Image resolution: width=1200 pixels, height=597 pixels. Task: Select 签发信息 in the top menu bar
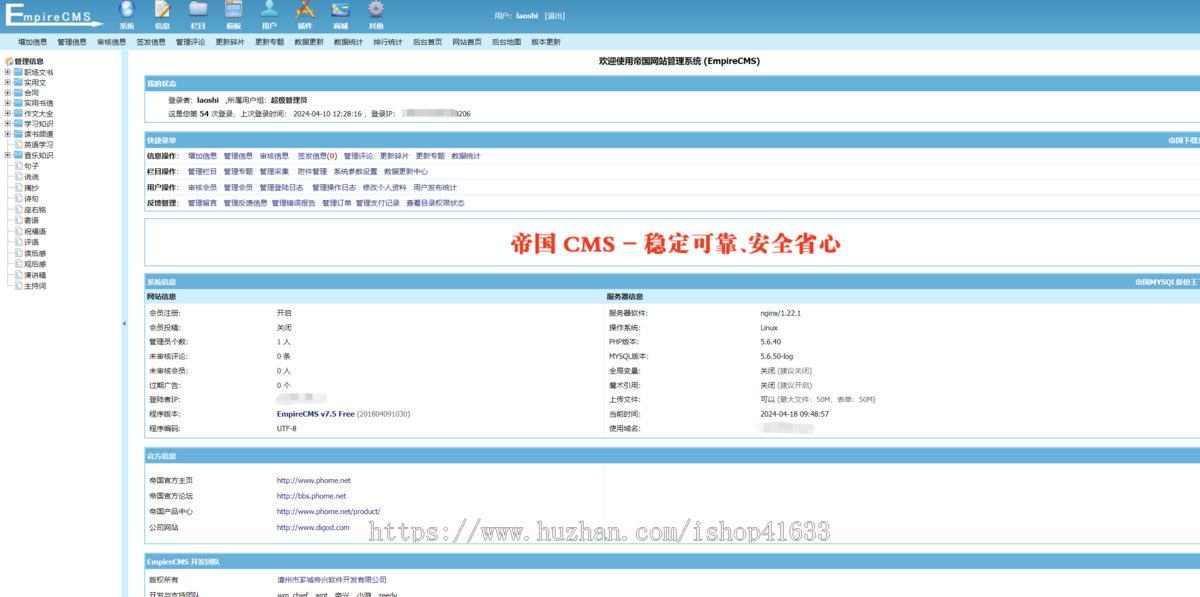point(151,42)
